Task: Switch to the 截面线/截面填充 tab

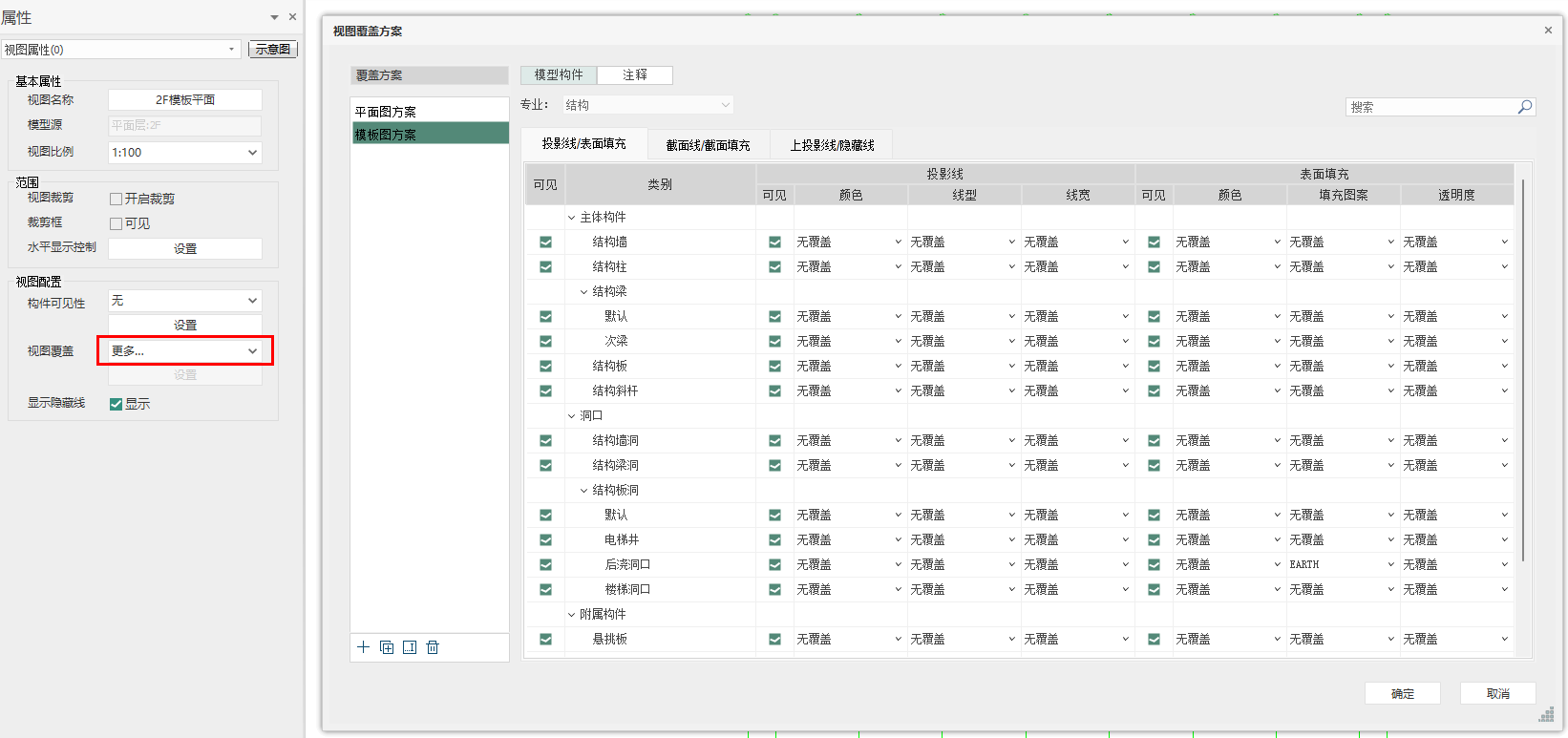Action: (708, 145)
